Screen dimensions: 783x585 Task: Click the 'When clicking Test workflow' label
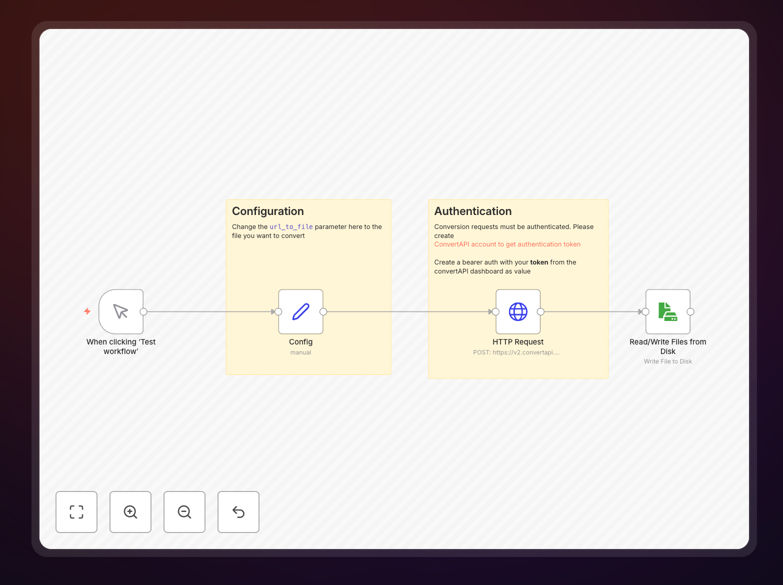tap(121, 346)
